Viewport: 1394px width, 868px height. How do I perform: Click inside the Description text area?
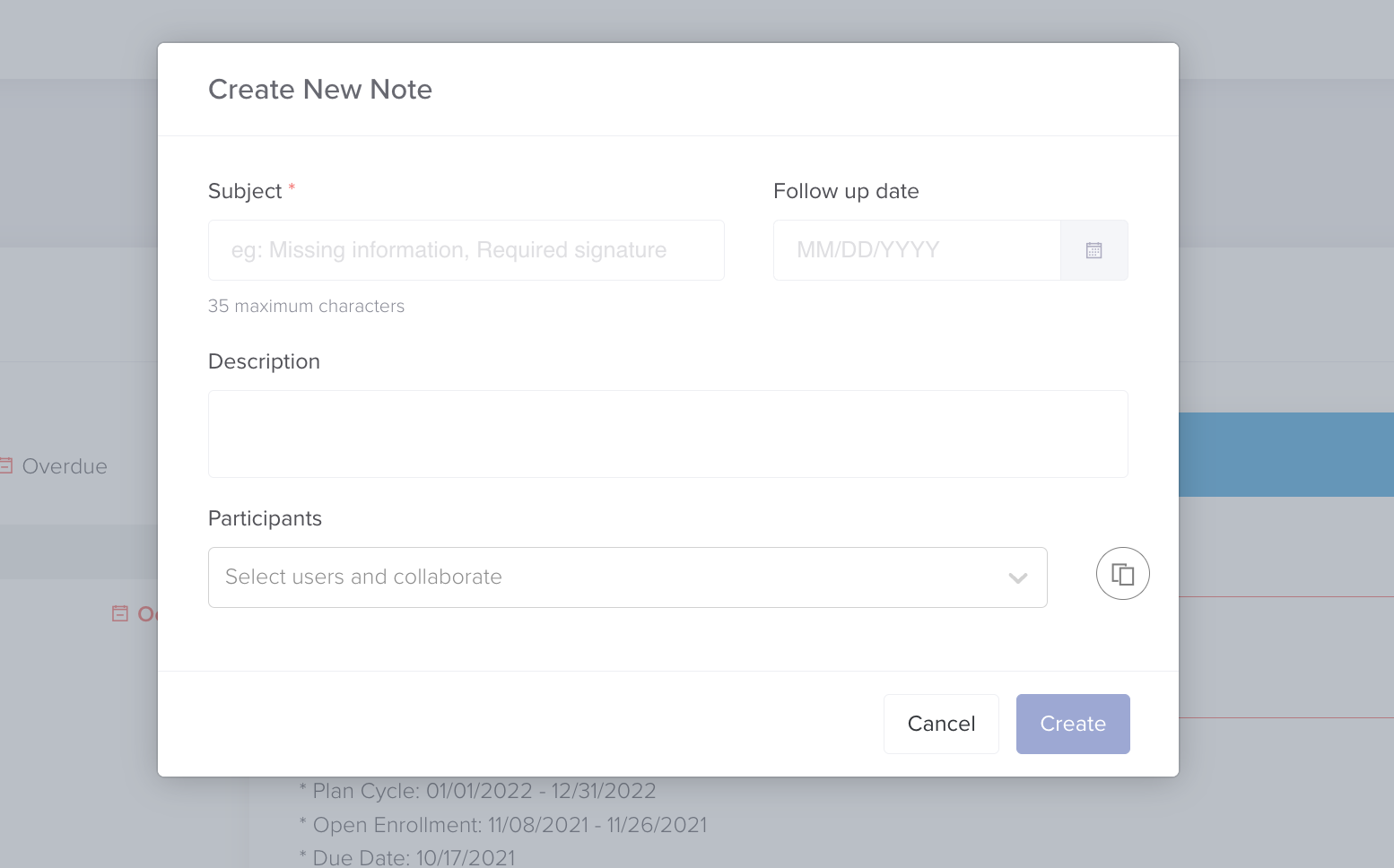[667, 434]
